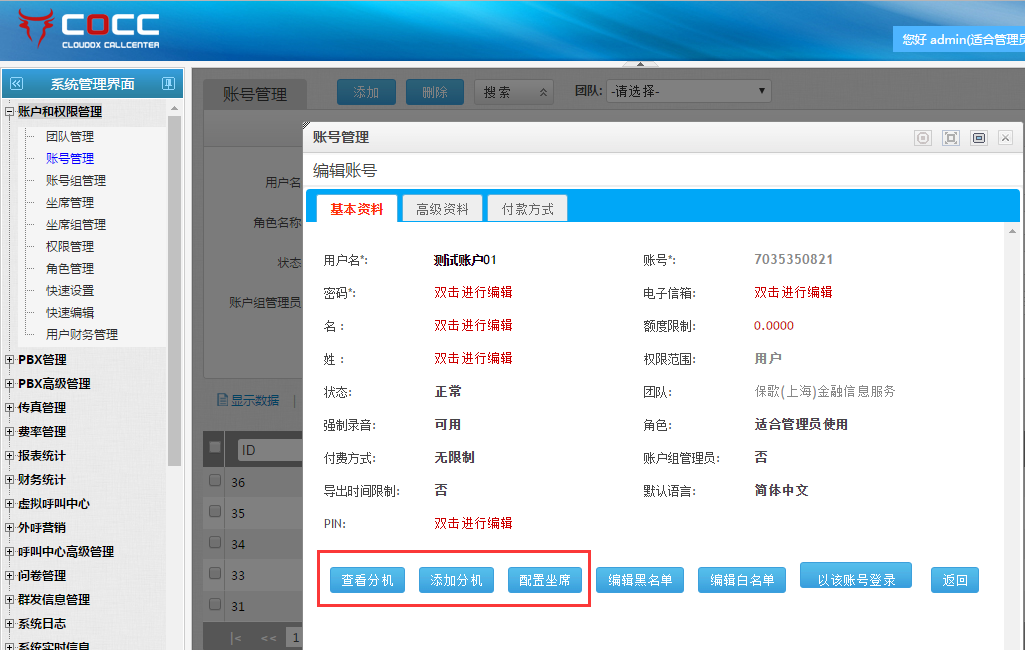Screen dimensions: 1025x650
Task: Click the circular icon in the dialog title bar
Action: [923, 138]
